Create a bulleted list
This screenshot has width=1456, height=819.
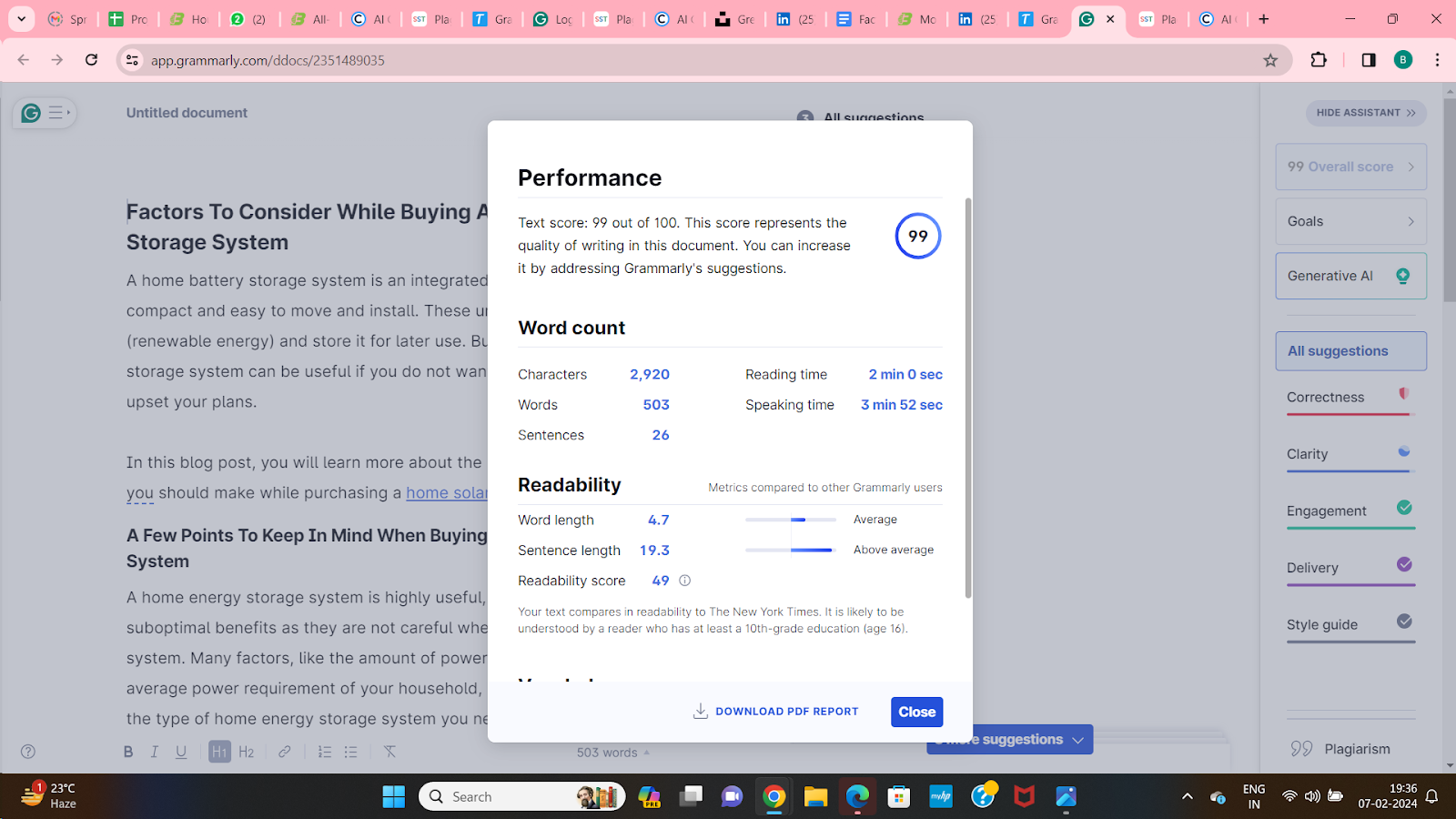click(351, 752)
